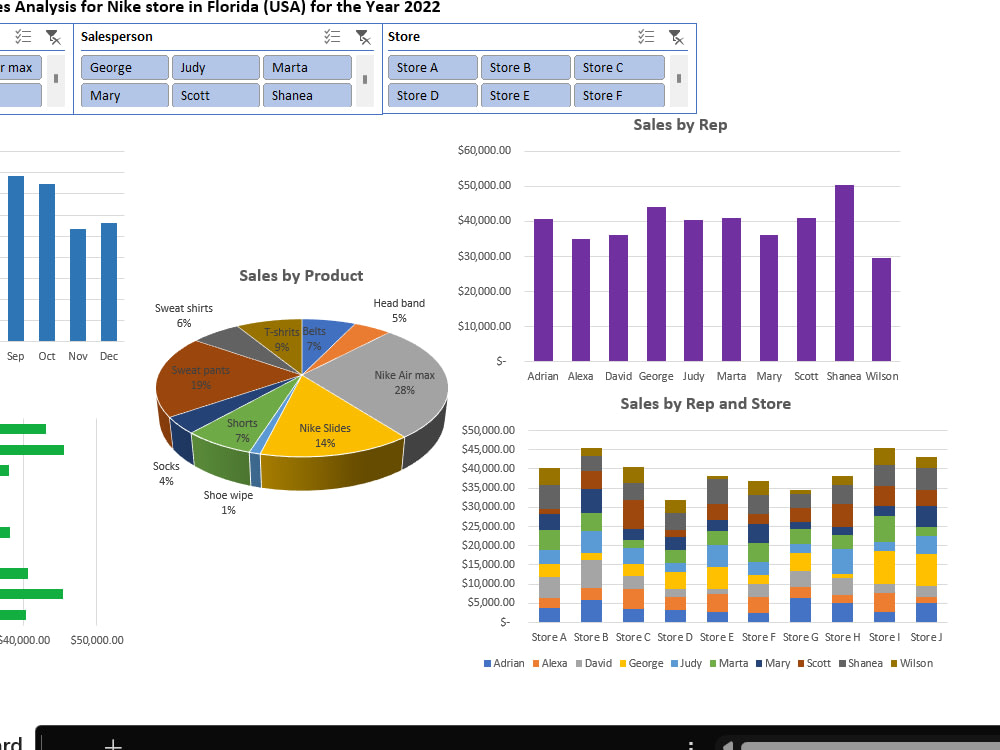Select Marta in the Salesperson slicer
Screen dimensions: 1000x750
click(307, 68)
